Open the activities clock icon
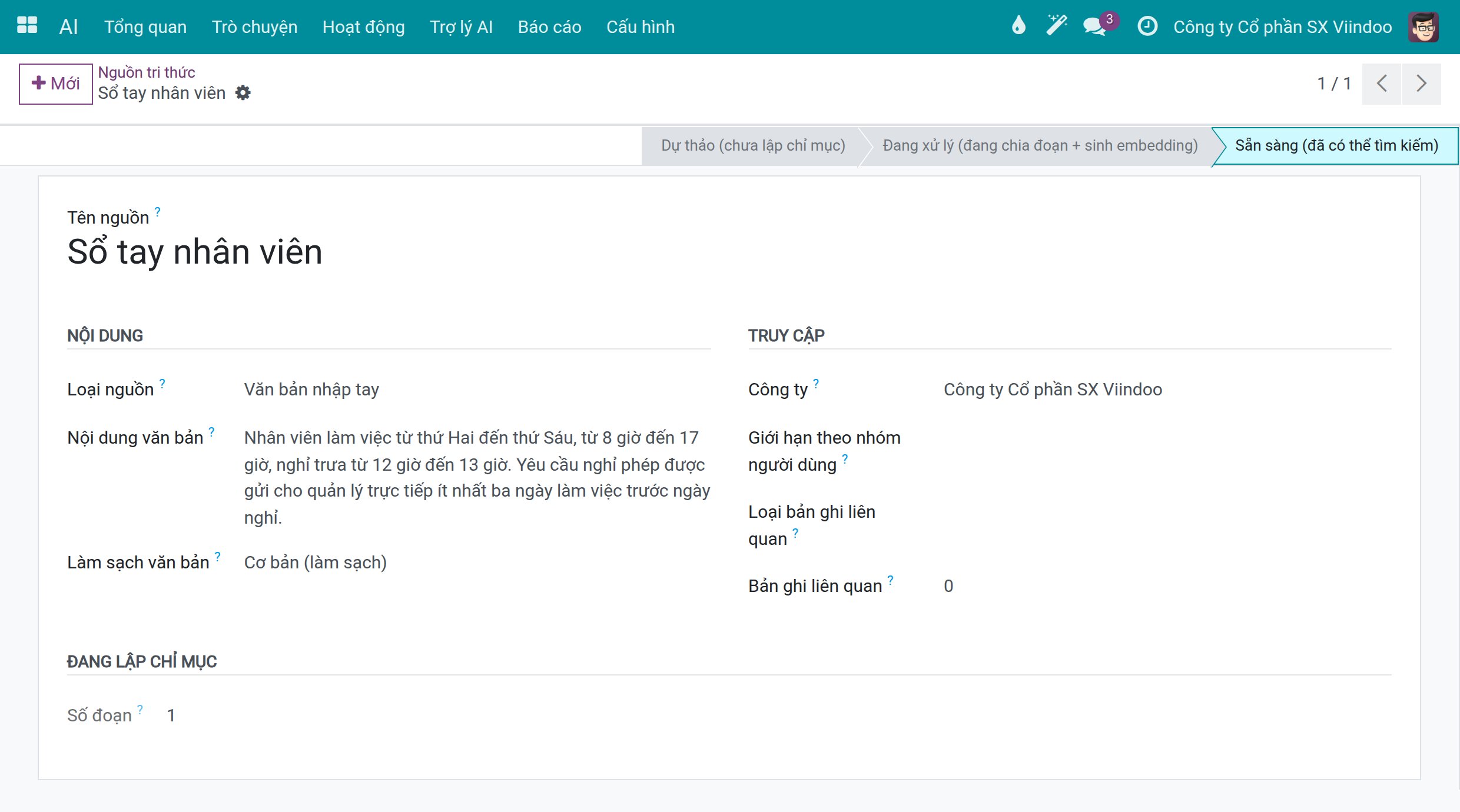This screenshot has width=1460, height=812. [1147, 26]
